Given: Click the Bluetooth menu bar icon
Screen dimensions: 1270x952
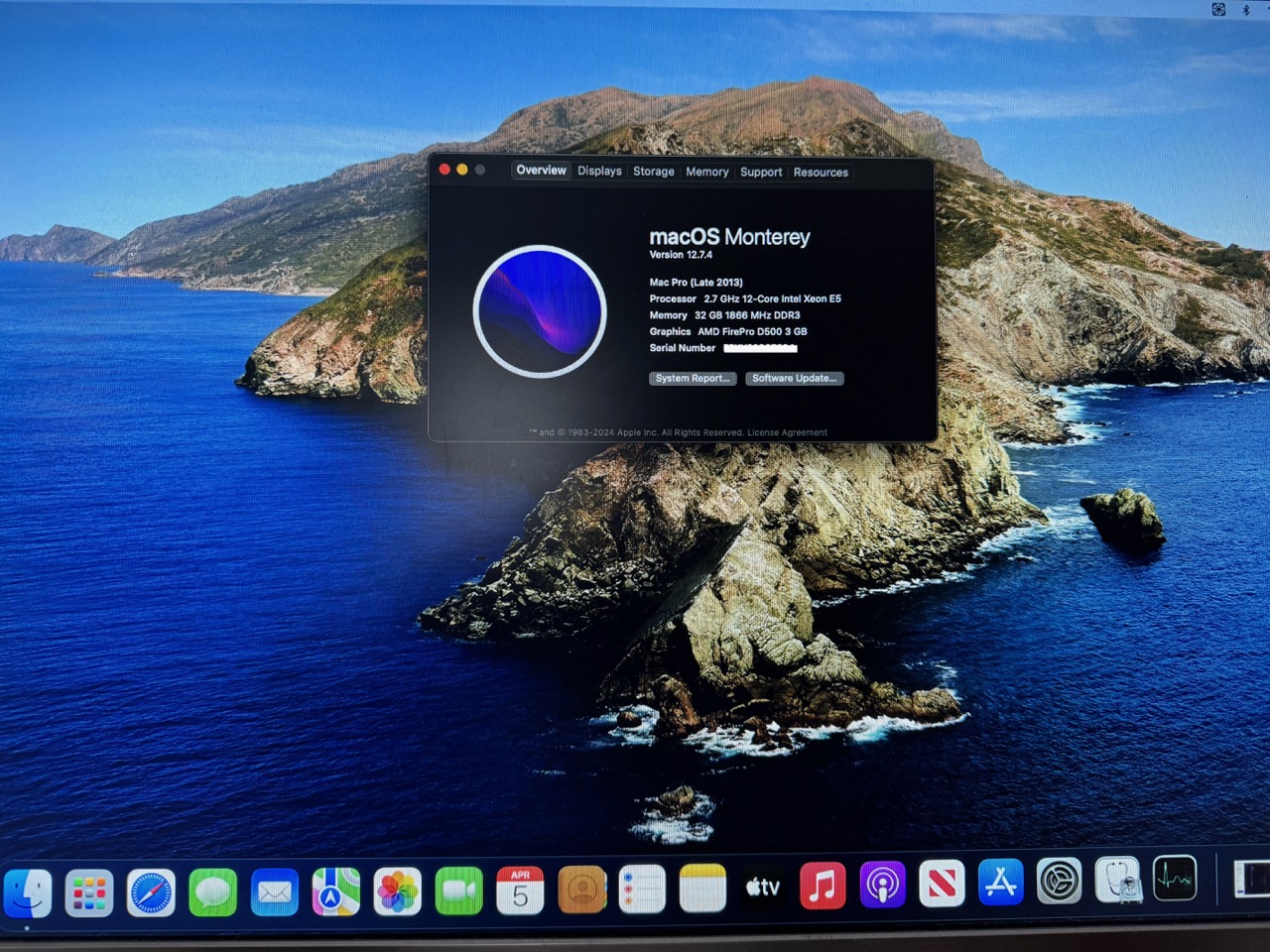Looking at the screenshot, I should click(x=1246, y=10).
